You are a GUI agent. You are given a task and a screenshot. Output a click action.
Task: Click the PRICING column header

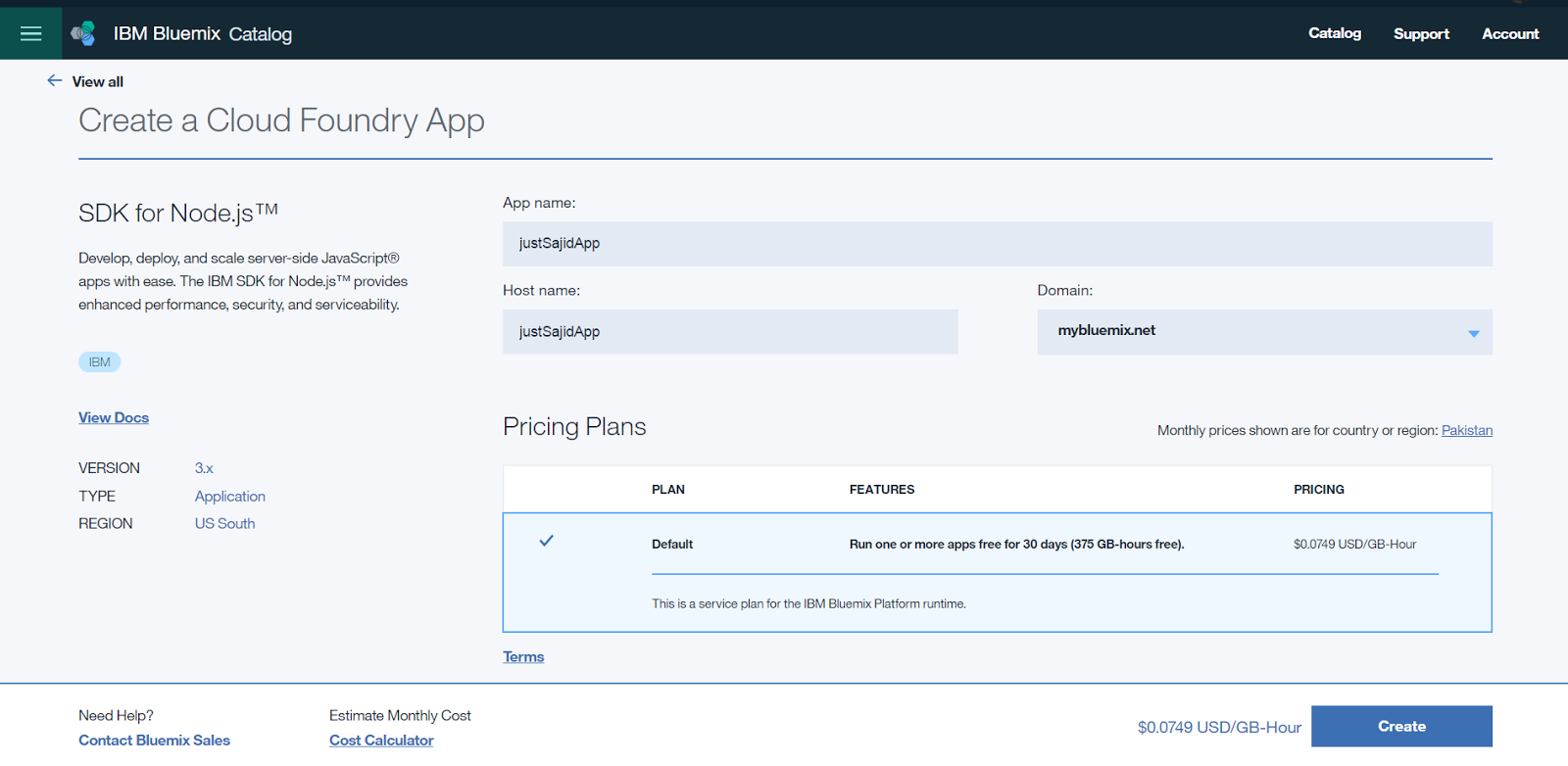pyautogui.click(x=1319, y=489)
